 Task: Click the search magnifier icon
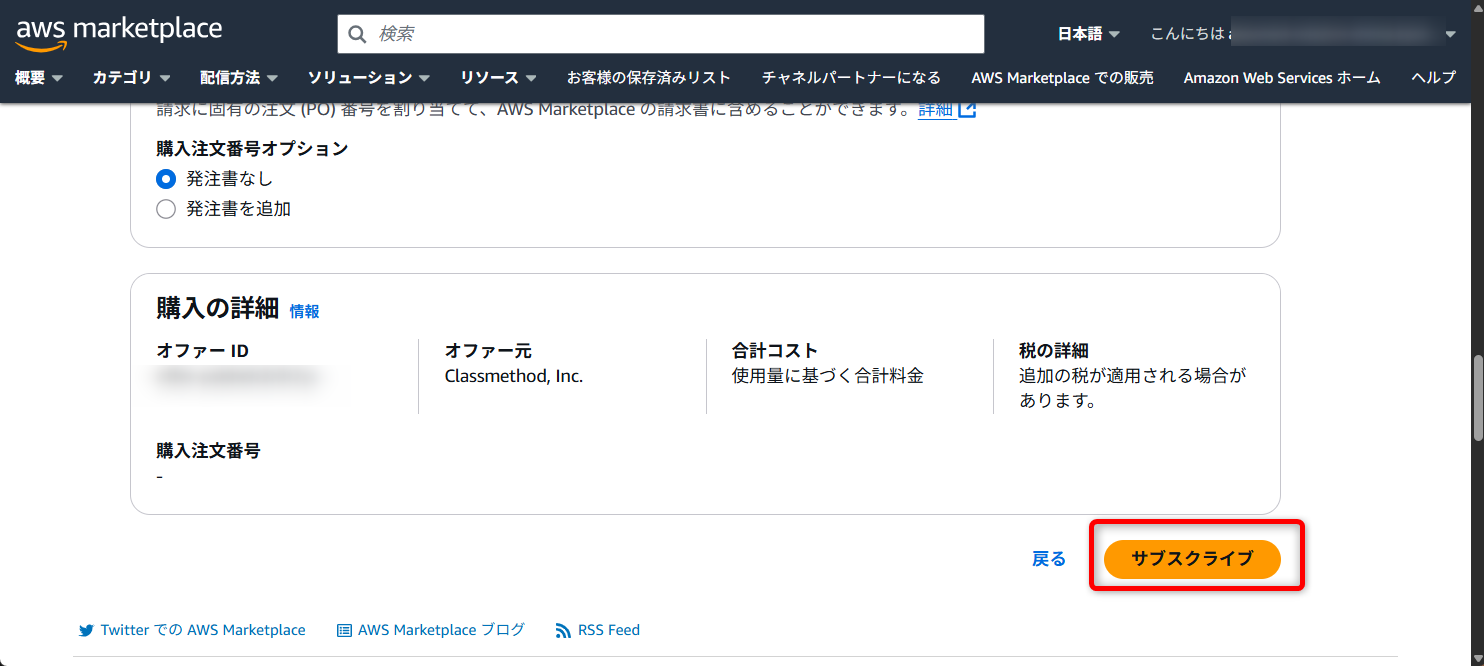(x=357, y=34)
